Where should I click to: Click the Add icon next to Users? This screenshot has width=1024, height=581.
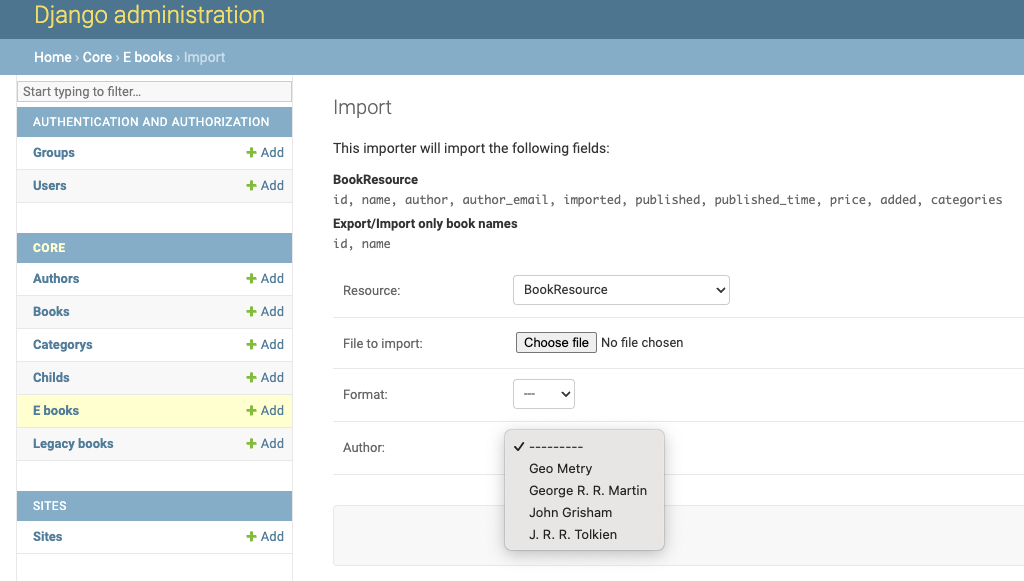(x=265, y=185)
